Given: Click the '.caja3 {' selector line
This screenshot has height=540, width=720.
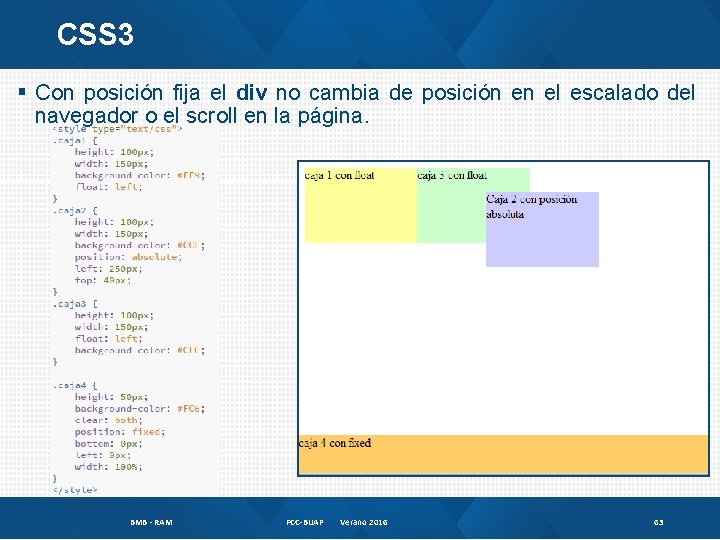Looking at the screenshot, I should pyautogui.click(x=75, y=304).
